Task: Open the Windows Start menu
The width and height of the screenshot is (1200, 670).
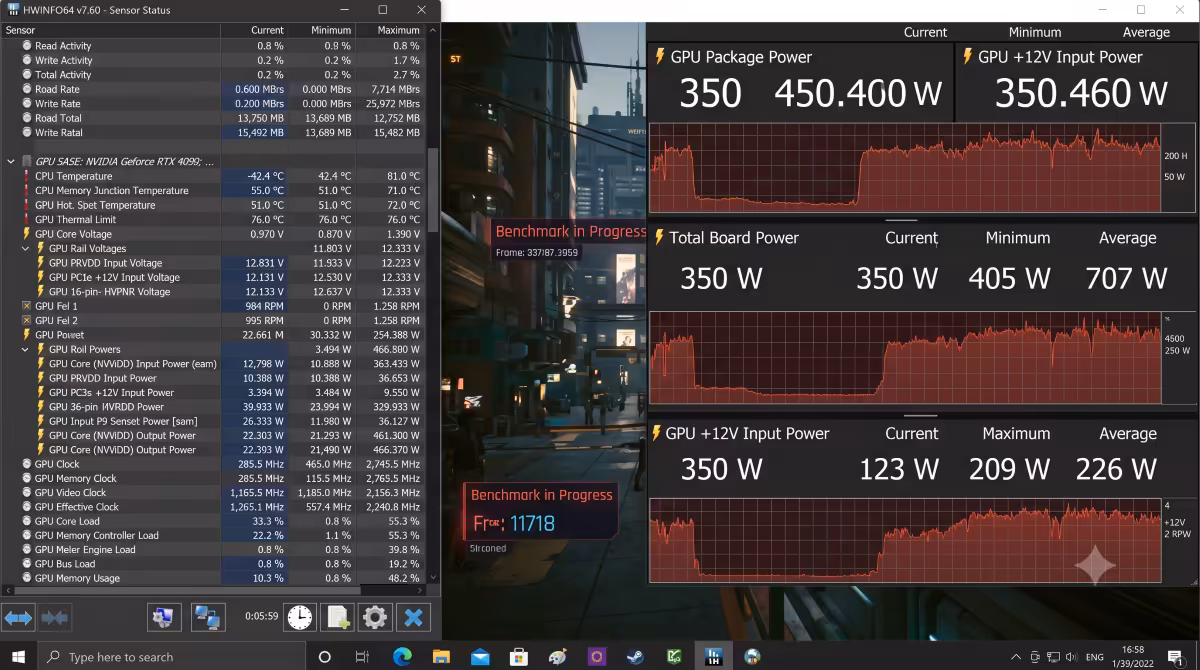Action: [18, 657]
